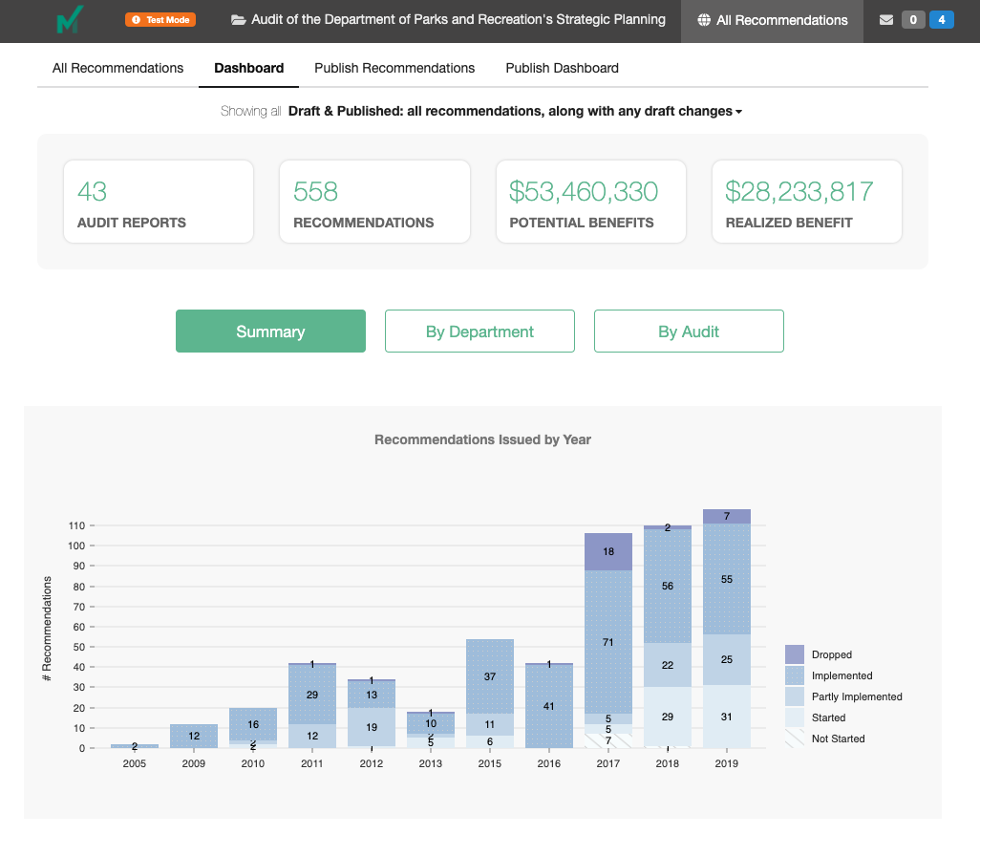Click the 2018 Started segment labeled 29
Screen dimensions: 981x843
pos(668,717)
